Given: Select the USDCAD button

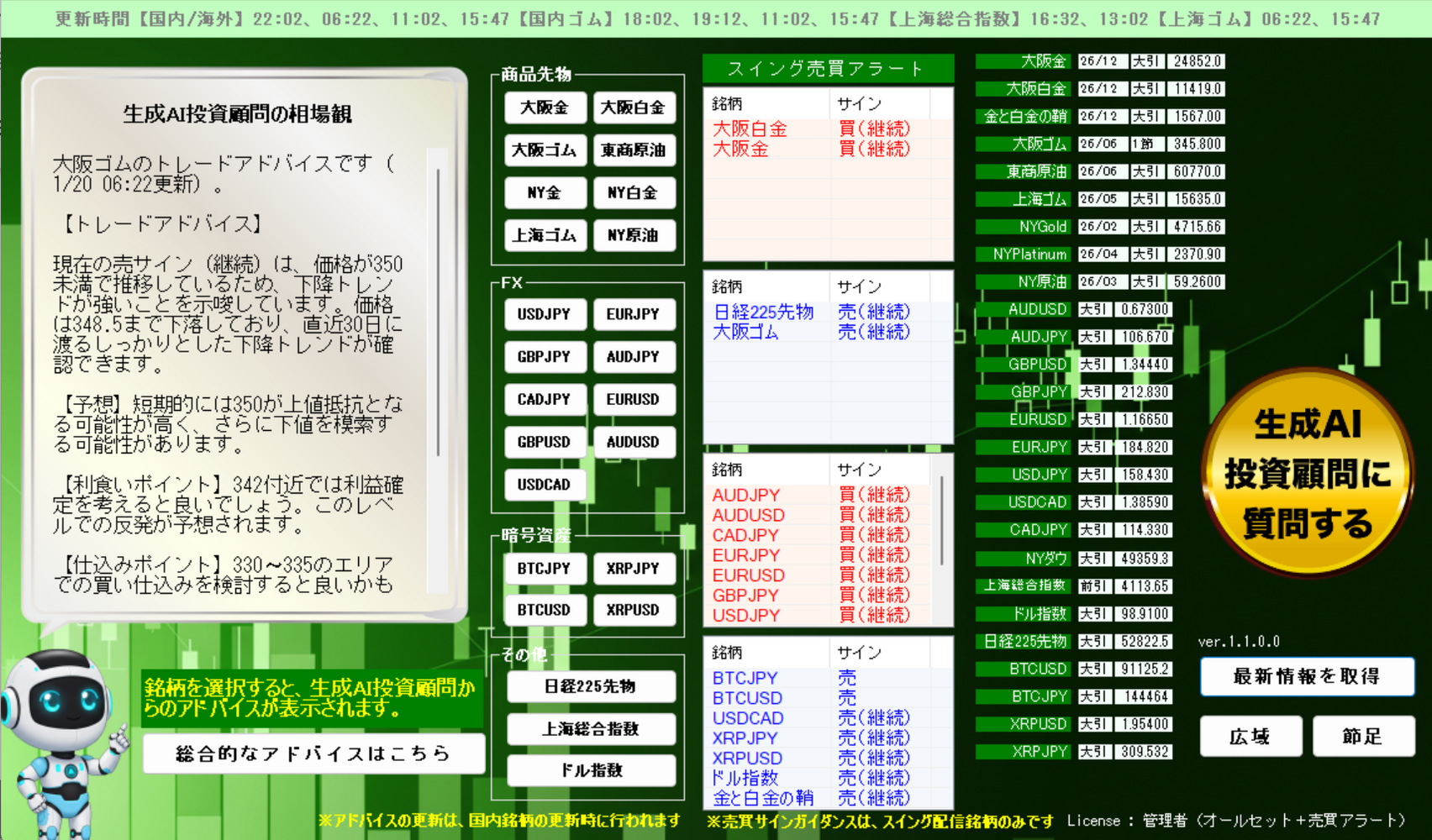Looking at the screenshot, I should 545,485.
